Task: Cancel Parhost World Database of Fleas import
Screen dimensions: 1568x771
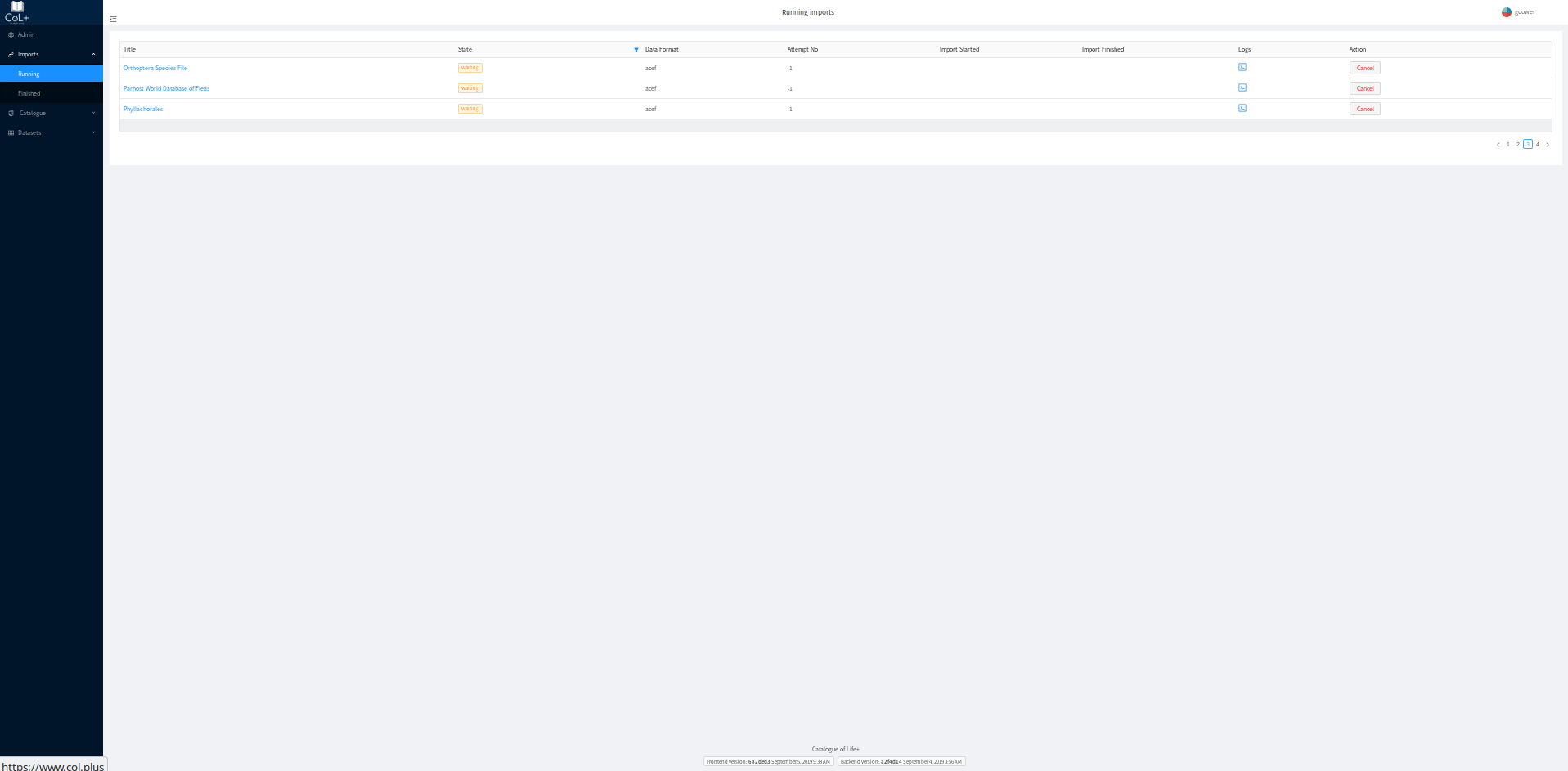Action: 1364,88
